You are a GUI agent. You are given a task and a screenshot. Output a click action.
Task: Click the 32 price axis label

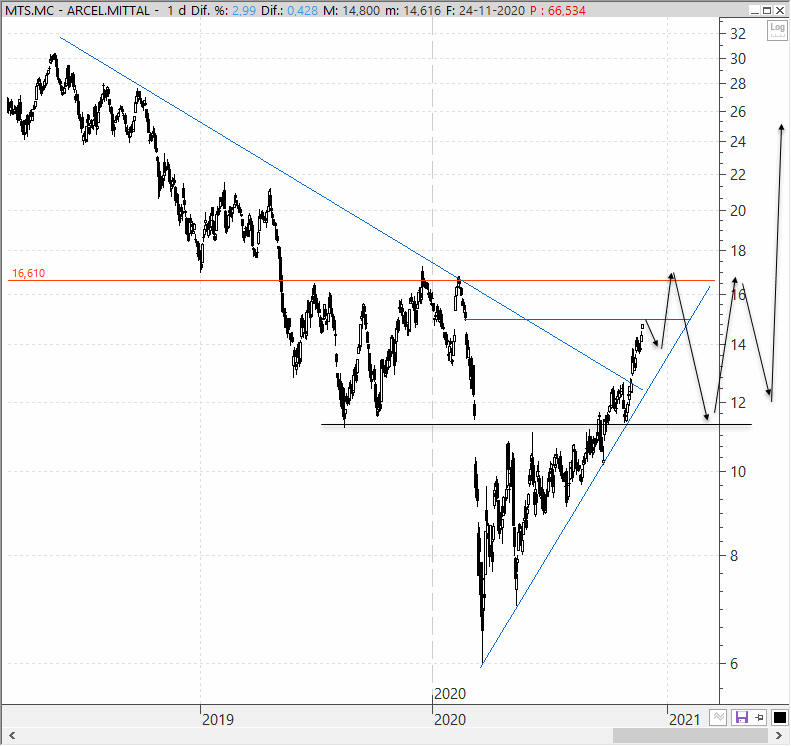coord(738,34)
